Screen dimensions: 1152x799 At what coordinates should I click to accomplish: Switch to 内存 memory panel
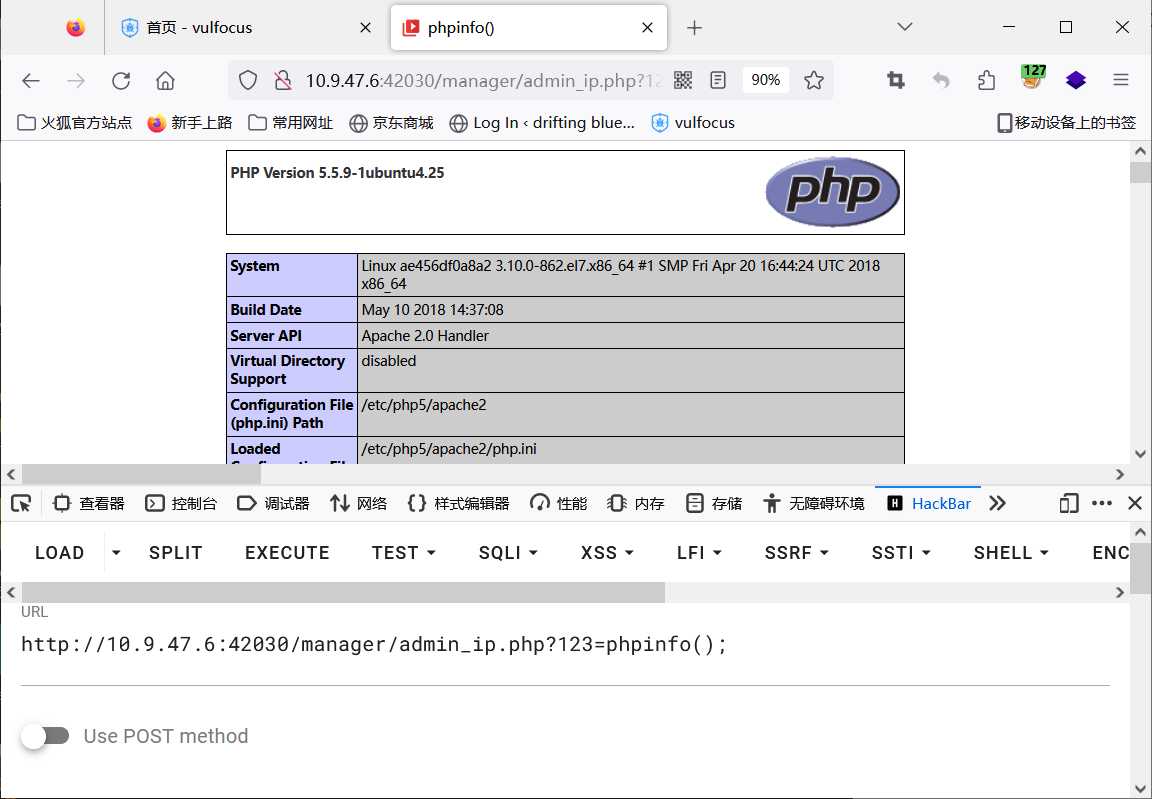[x=636, y=504]
